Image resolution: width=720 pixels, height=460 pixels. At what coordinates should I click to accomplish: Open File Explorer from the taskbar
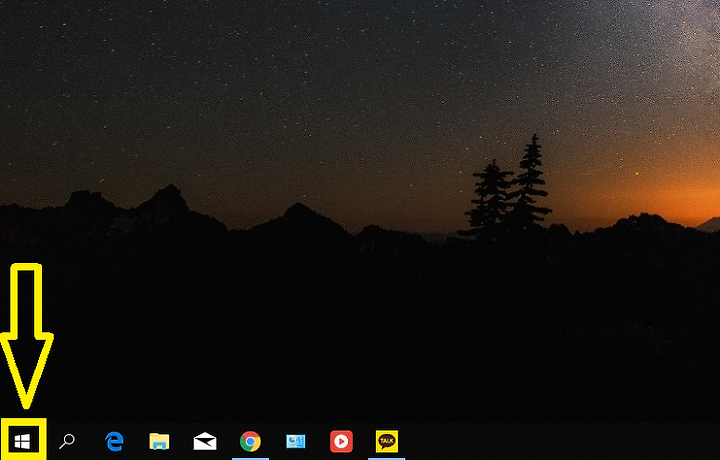[159, 441]
